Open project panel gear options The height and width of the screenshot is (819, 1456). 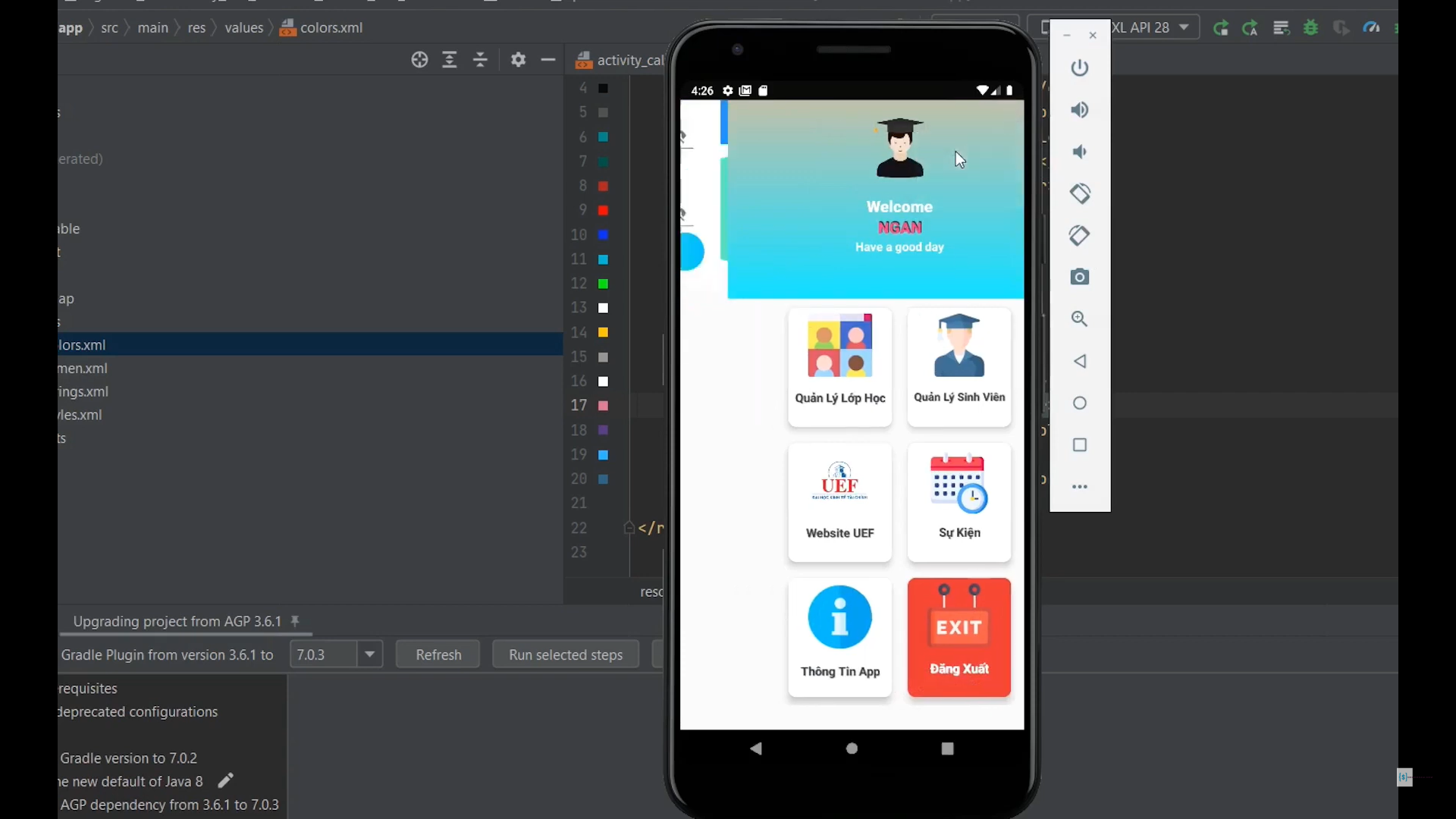(519, 60)
